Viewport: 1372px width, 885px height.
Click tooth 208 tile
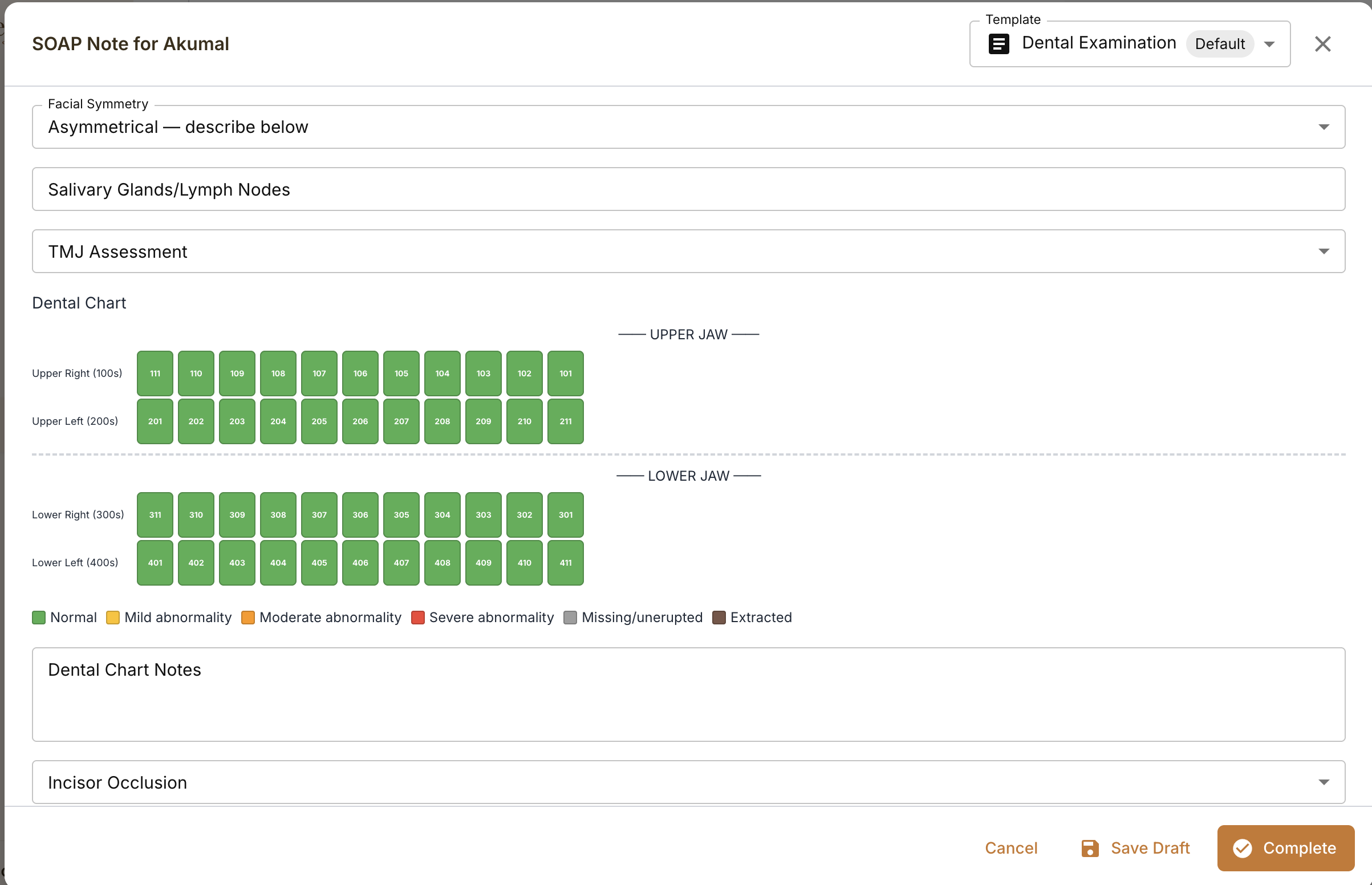443,421
